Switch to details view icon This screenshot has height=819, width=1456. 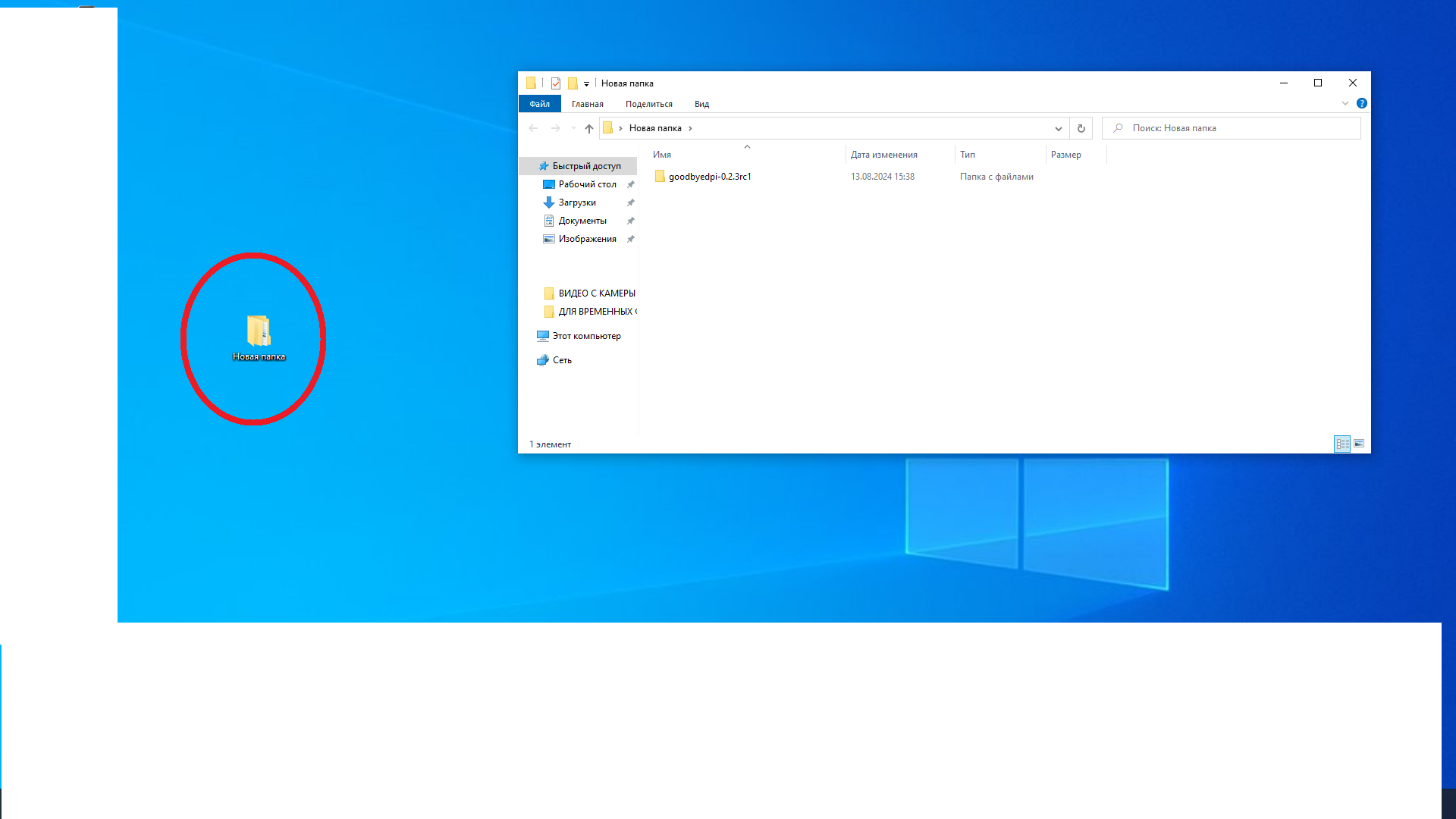[1342, 444]
